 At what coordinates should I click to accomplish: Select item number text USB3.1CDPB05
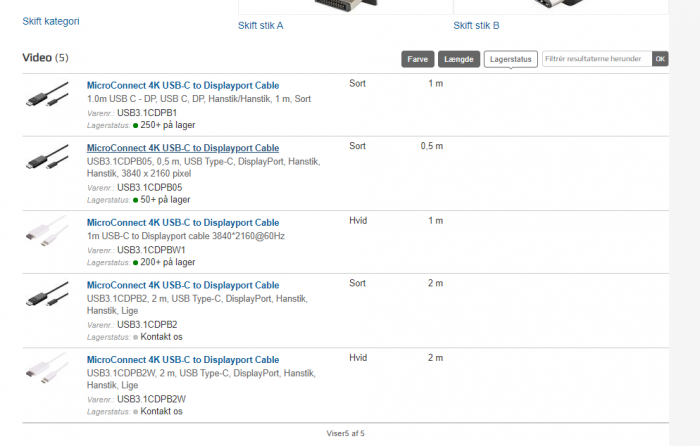(150, 188)
